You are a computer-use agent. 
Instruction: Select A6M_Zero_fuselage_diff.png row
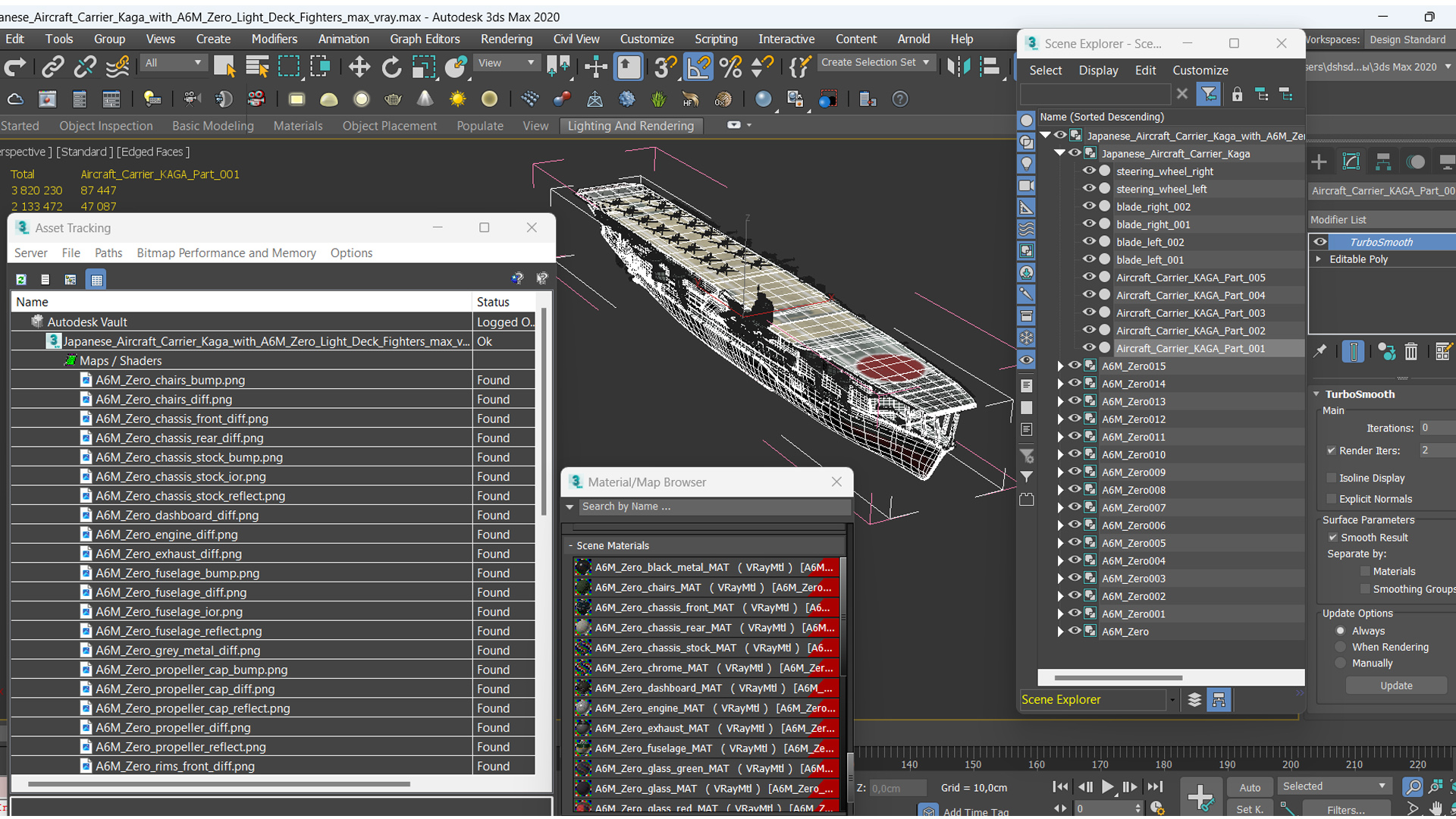273,592
